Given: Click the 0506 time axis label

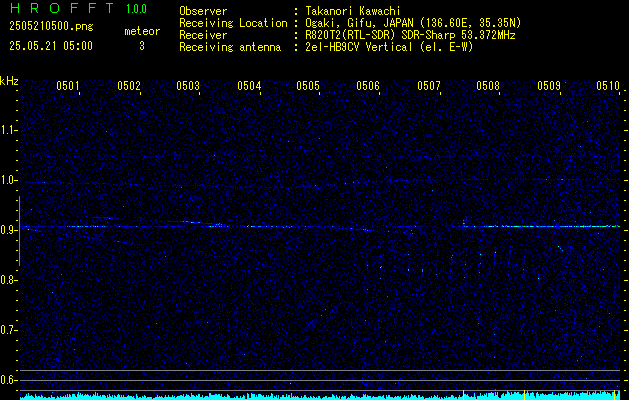Looking at the screenshot, I should [368, 85].
